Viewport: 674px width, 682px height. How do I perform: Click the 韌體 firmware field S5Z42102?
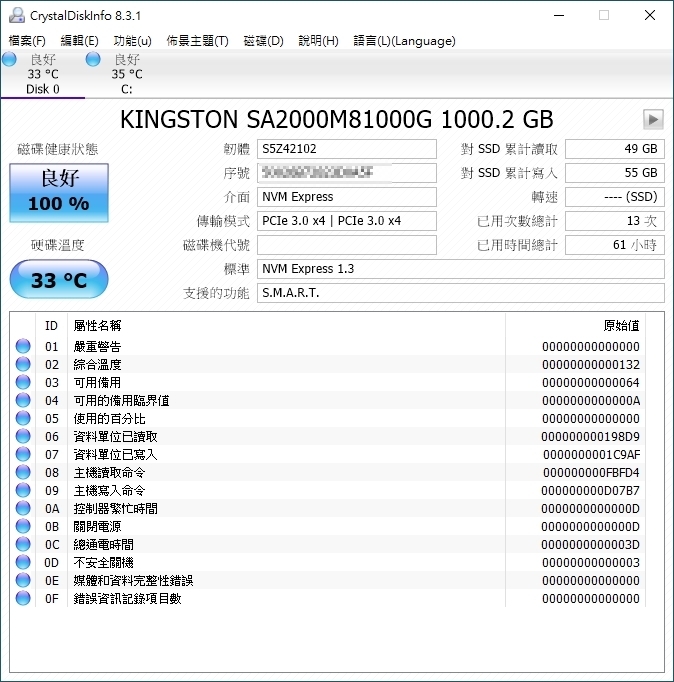coord(347,149)
